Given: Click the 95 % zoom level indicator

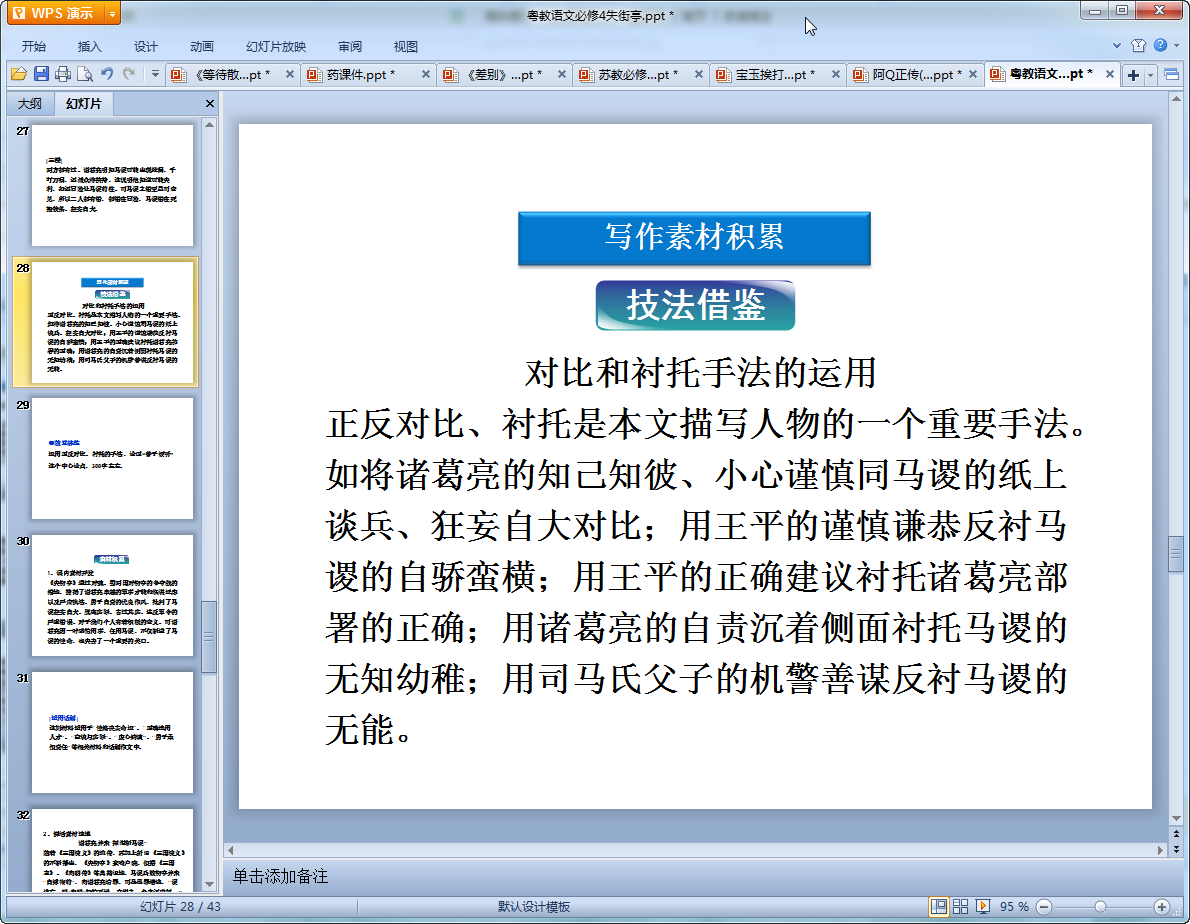Looking at the screenshot, I should click(x=1014, y=907).
